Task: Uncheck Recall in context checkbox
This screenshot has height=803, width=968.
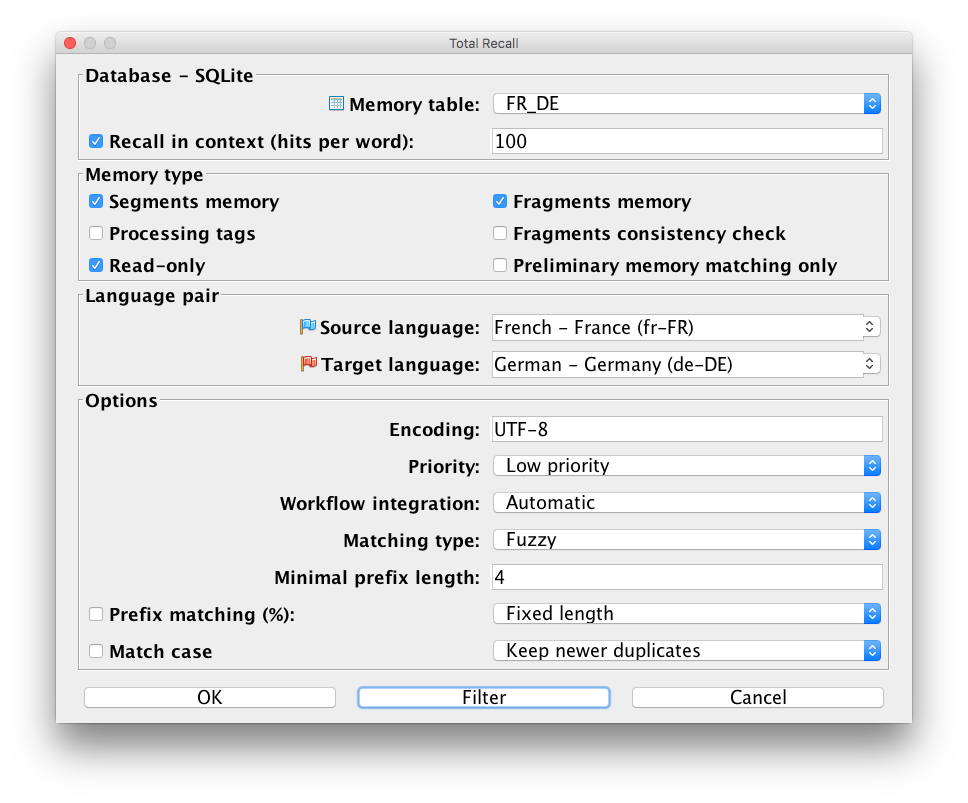Action: (x=96, y=141)
